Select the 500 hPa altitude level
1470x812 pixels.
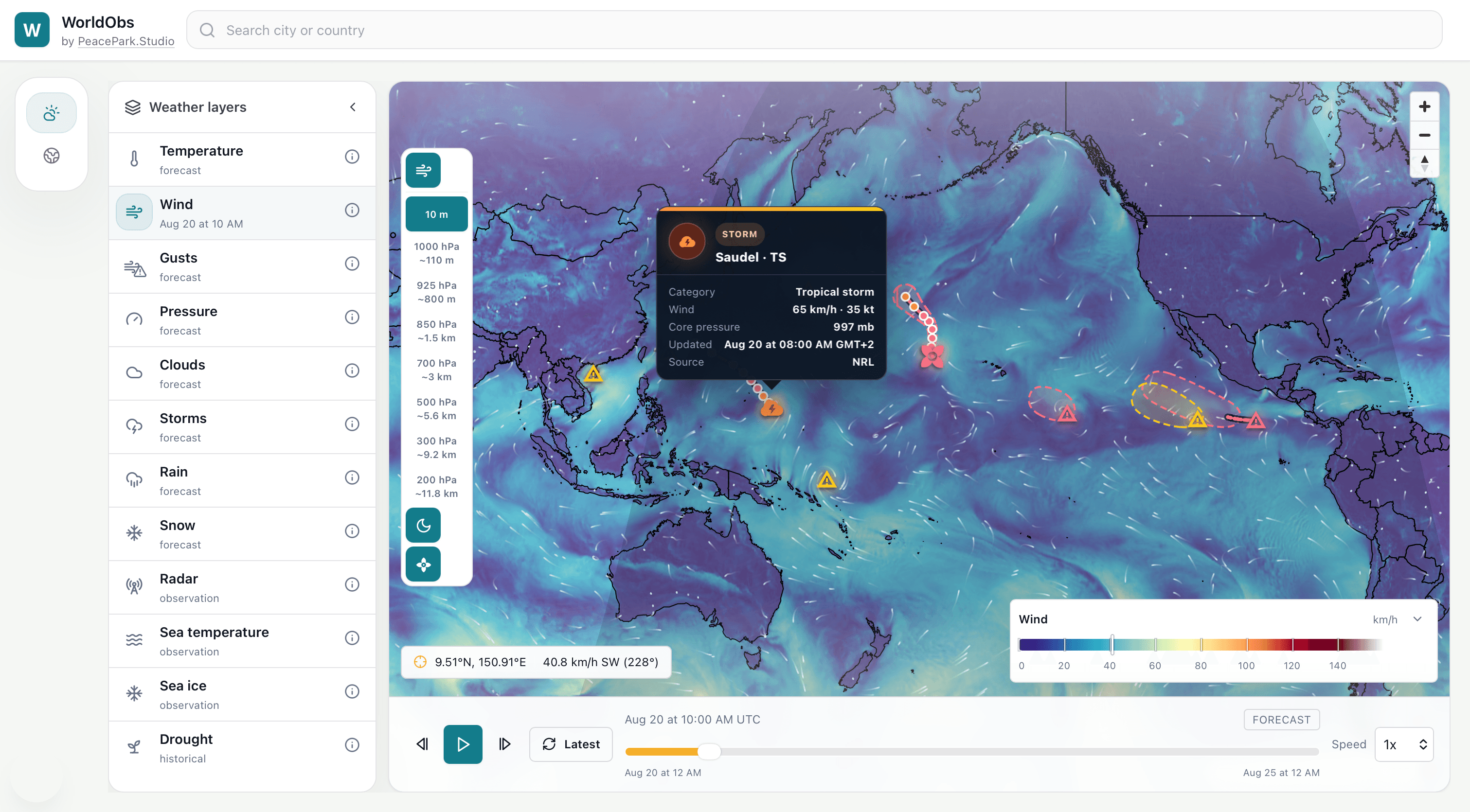click(436, 409)
